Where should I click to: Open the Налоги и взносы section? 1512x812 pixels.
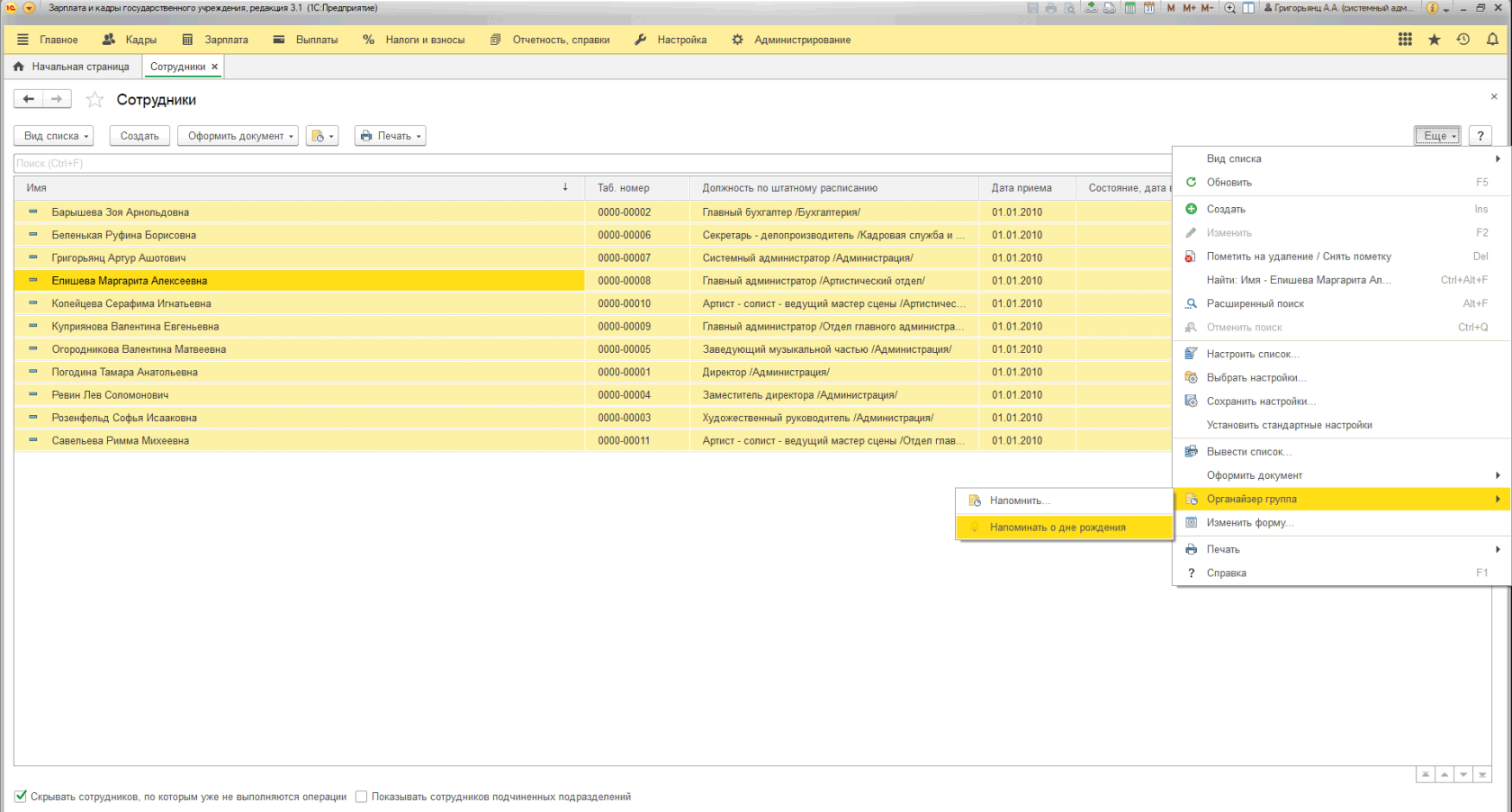[x=414, y=40]
